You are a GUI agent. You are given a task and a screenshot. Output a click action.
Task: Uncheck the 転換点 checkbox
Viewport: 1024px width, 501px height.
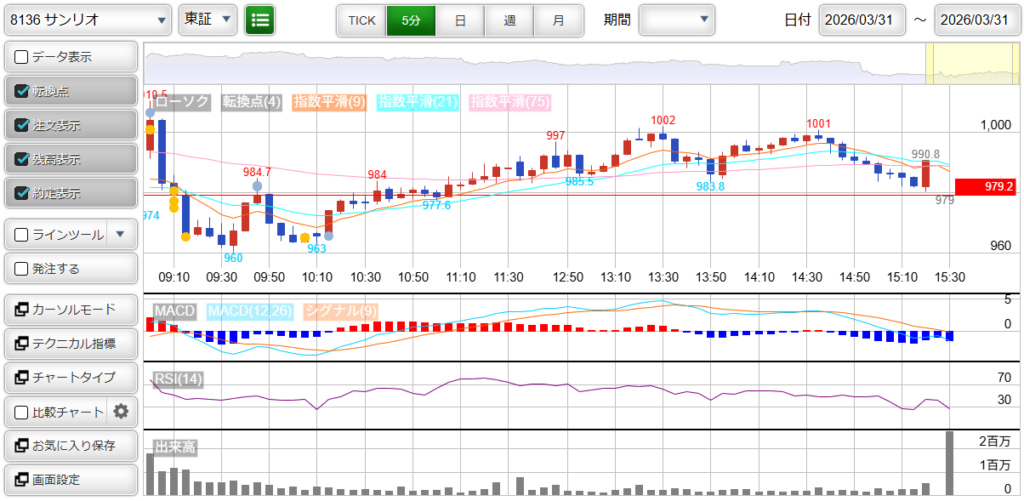(21, 91)
